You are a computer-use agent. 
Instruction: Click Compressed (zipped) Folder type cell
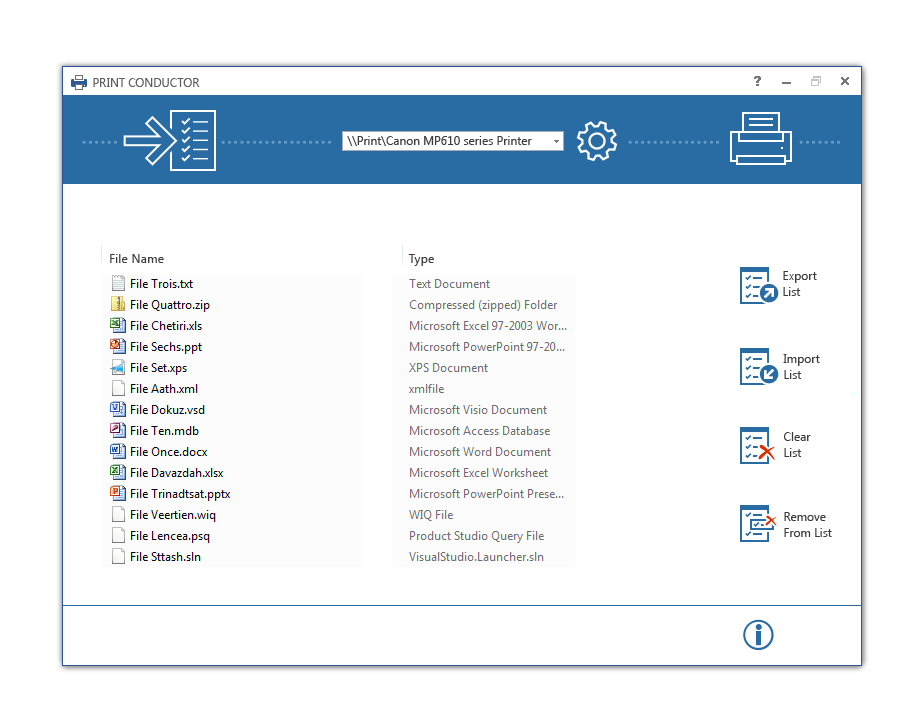[483, 305]
